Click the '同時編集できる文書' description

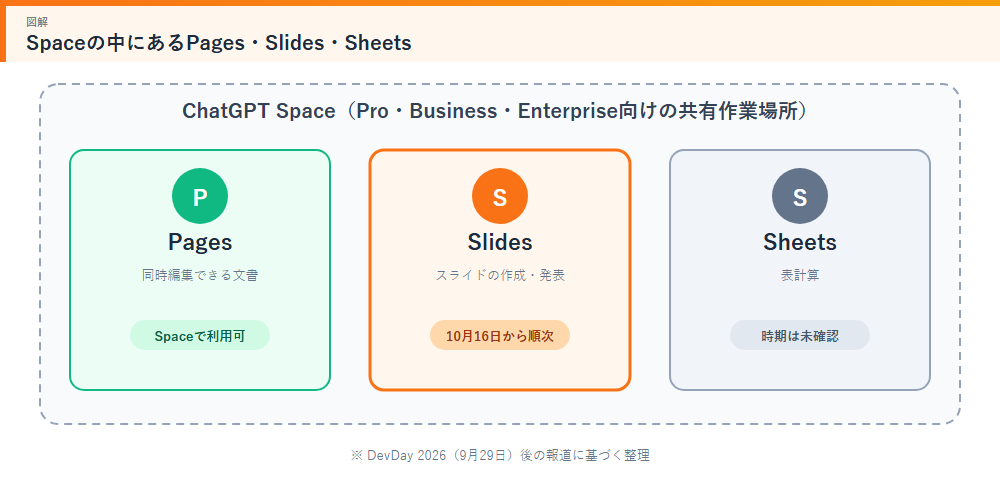[200, 276]
